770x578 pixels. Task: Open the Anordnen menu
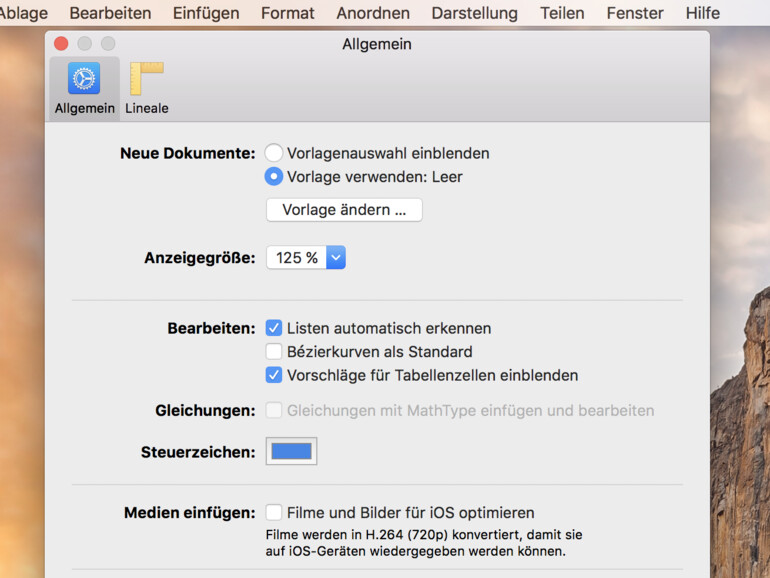pyautogui.click(x=373, y=13)
